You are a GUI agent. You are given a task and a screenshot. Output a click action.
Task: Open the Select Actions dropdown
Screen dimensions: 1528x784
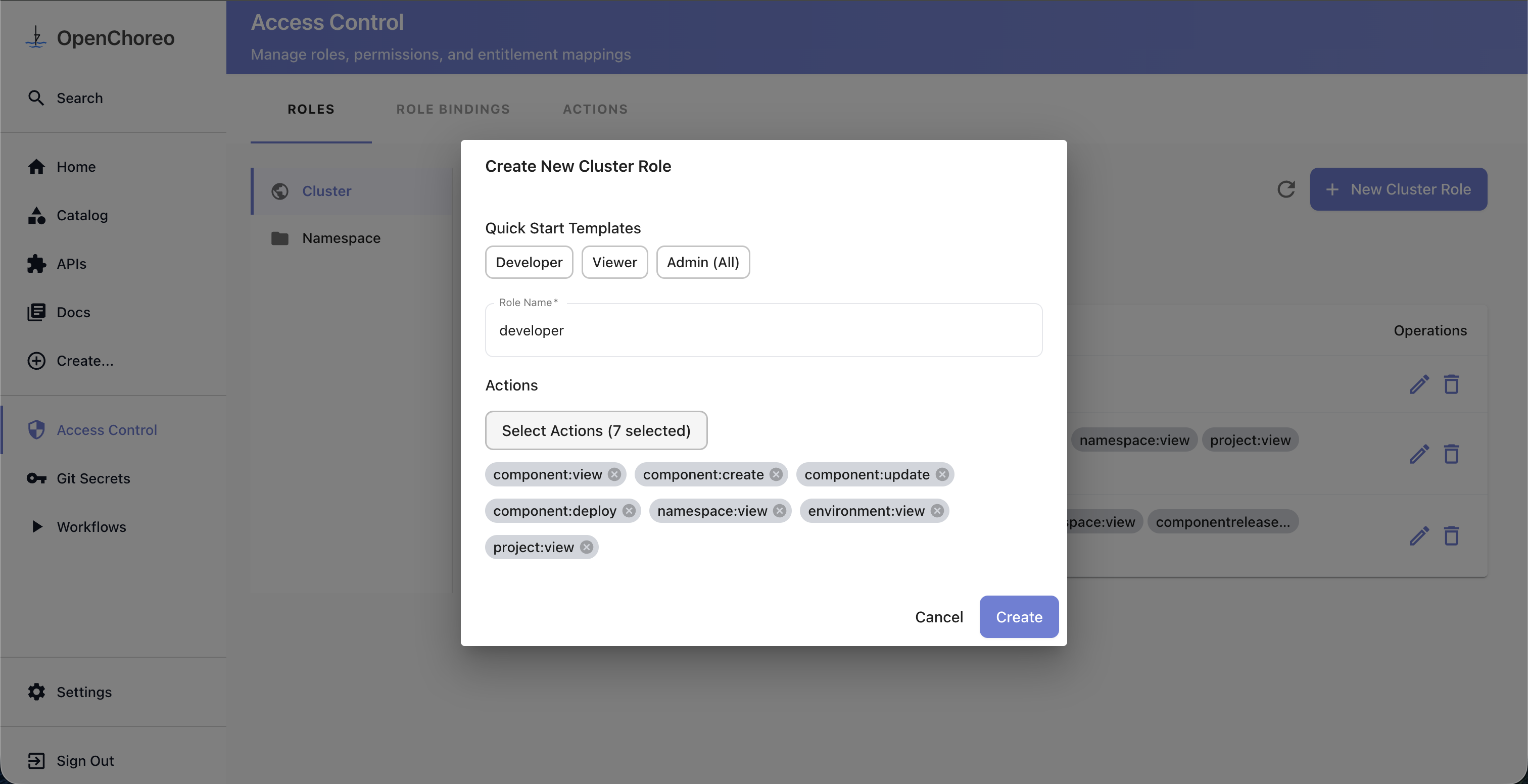(x=596, y=430)
